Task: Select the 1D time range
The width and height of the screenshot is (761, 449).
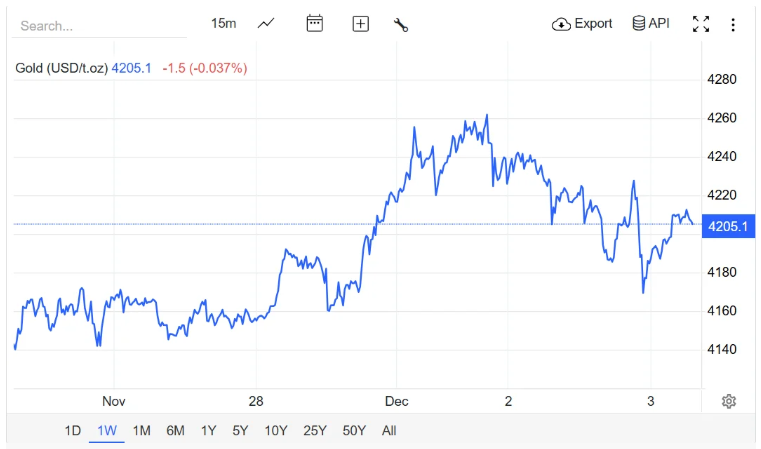Action: [73, 431]
